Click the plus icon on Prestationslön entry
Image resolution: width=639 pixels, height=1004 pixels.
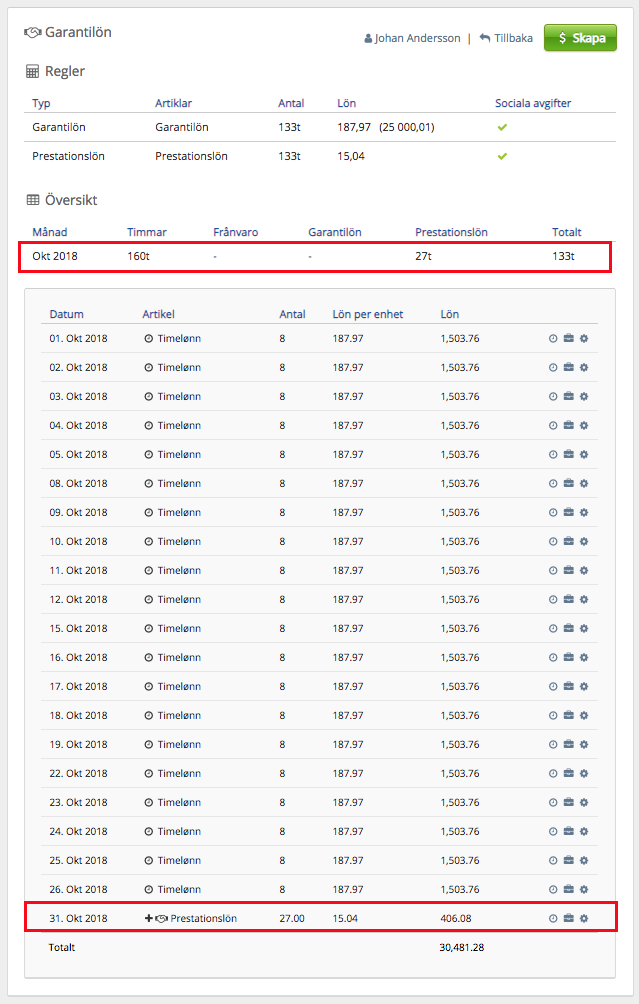tap(149, 919)
